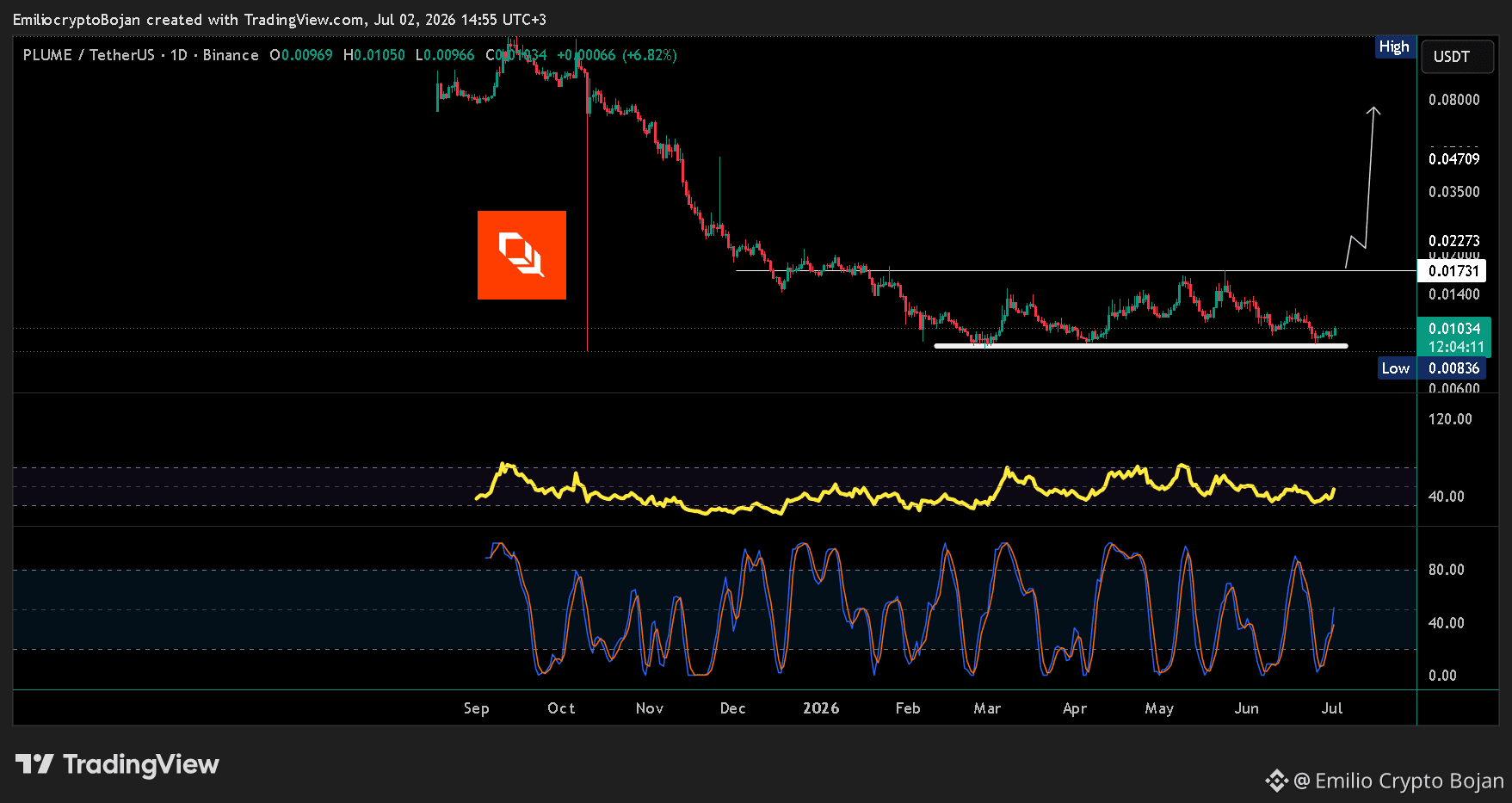Viewport: 1512px width, 803px height.
Task: Click the 2026 label on time axis
Action: [x=821, y=708]
